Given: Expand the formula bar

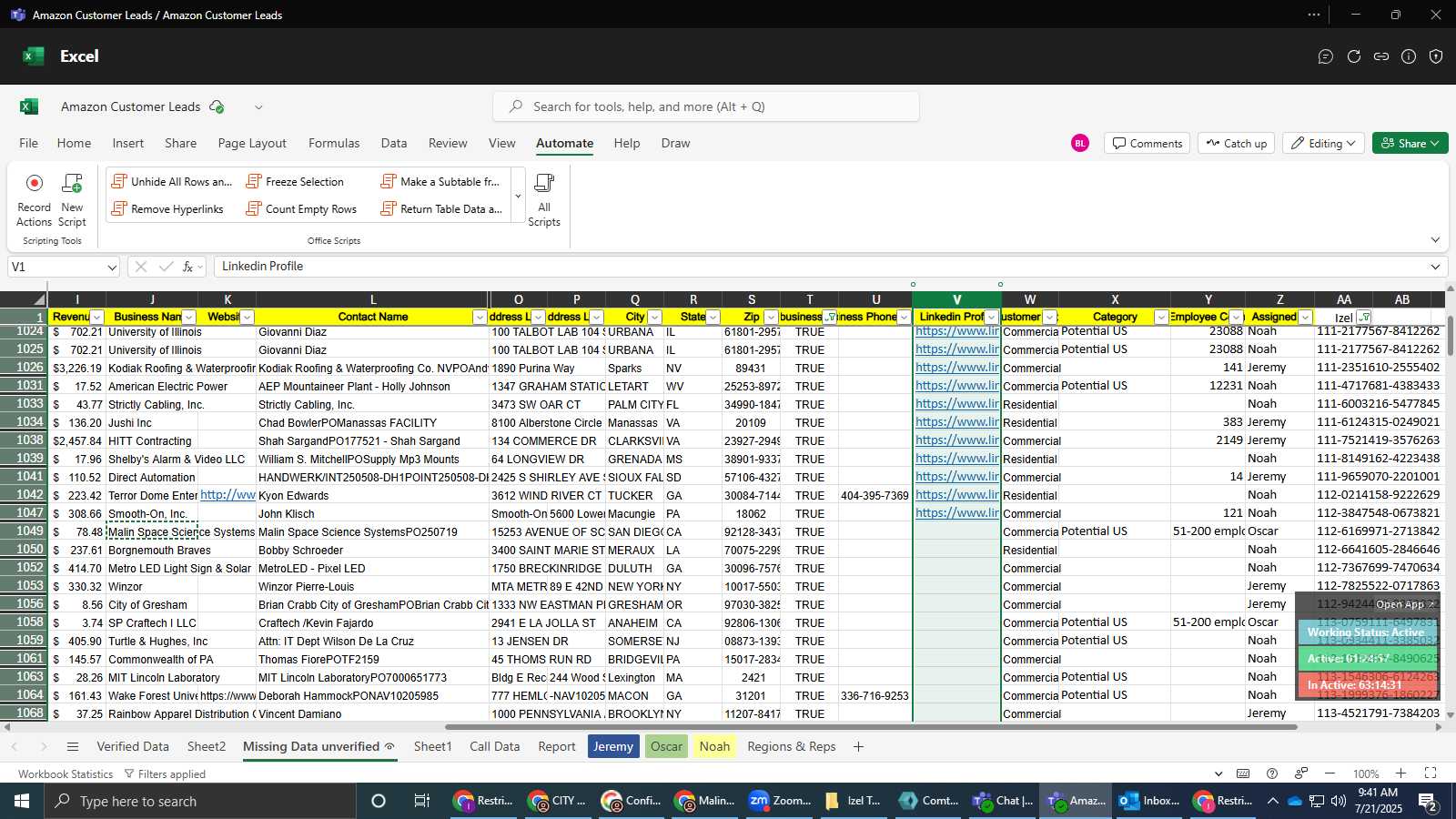Looking at the screenshot, I should pyautogui.click(x=1435, y=267).
